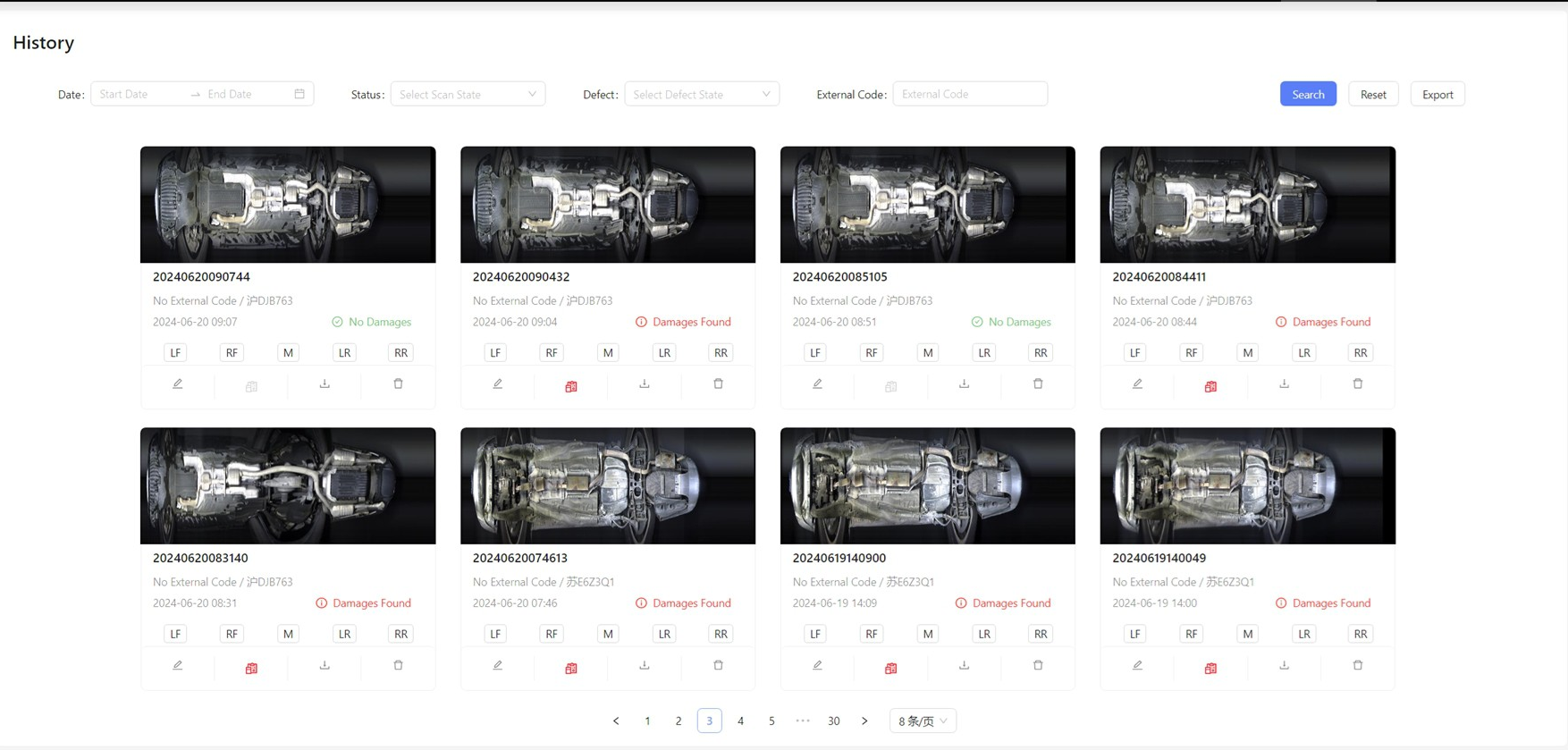1568x750 pixels.
Task: Open red damage report icon for scan 20240620090432
Action: coord(571,386)
